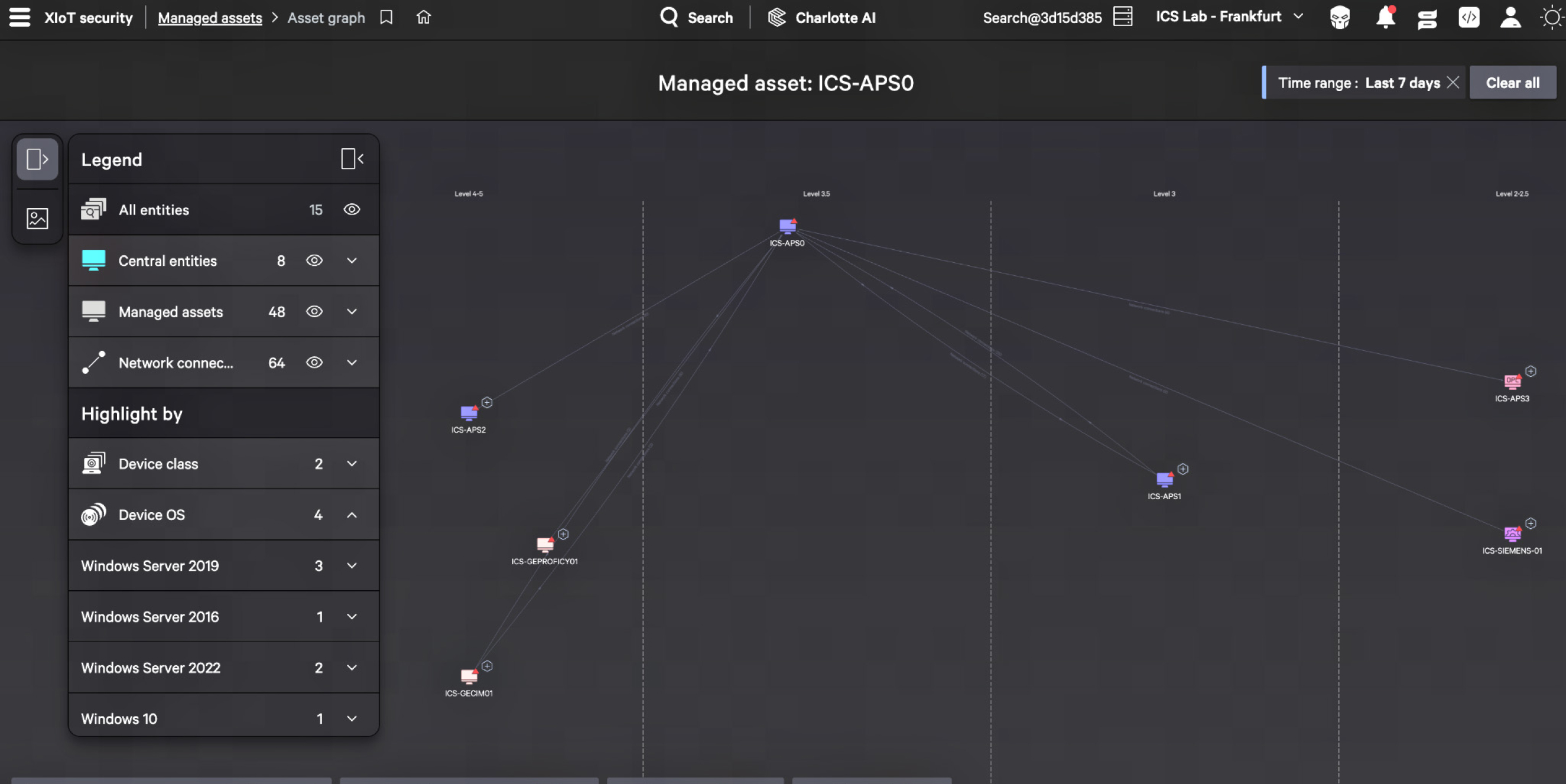Select the ICS-APS1 node in graph

(1164, 480)
